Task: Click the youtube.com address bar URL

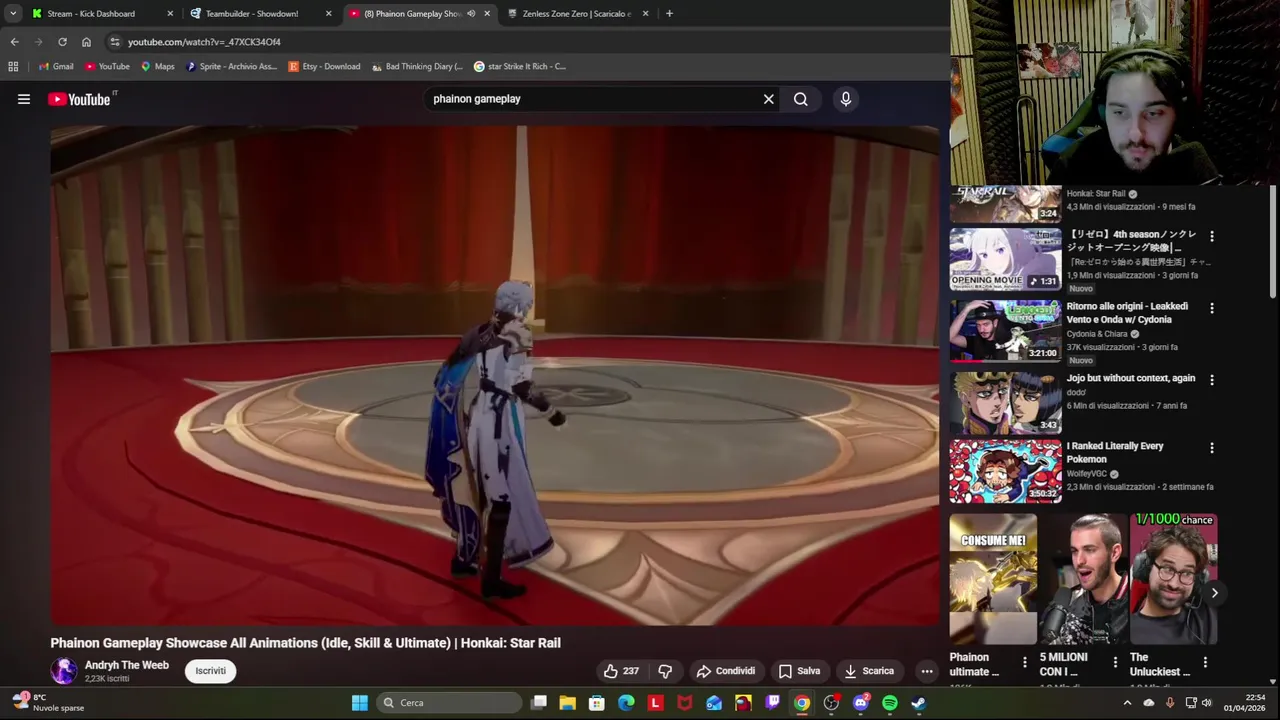Action: click(204, 42)
